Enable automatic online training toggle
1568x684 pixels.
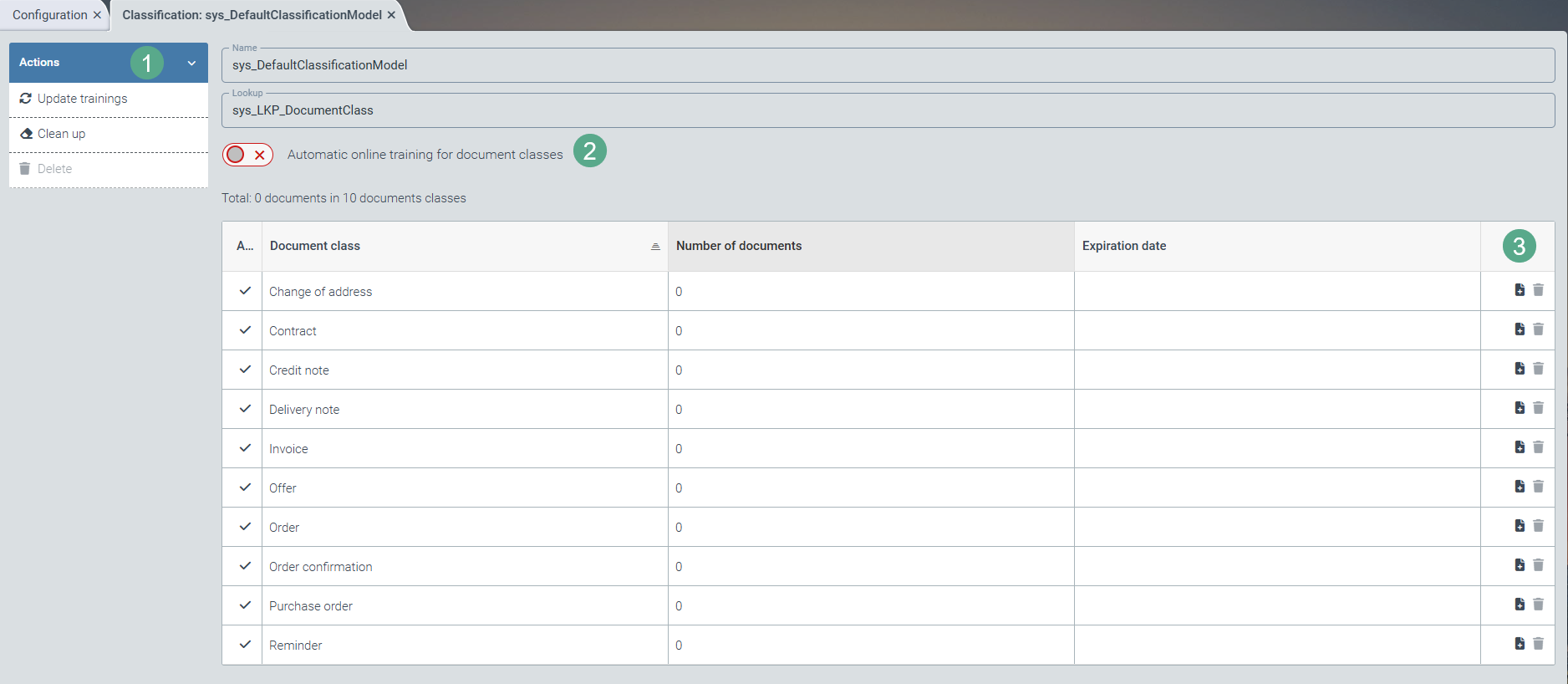(x=247, y=155)
